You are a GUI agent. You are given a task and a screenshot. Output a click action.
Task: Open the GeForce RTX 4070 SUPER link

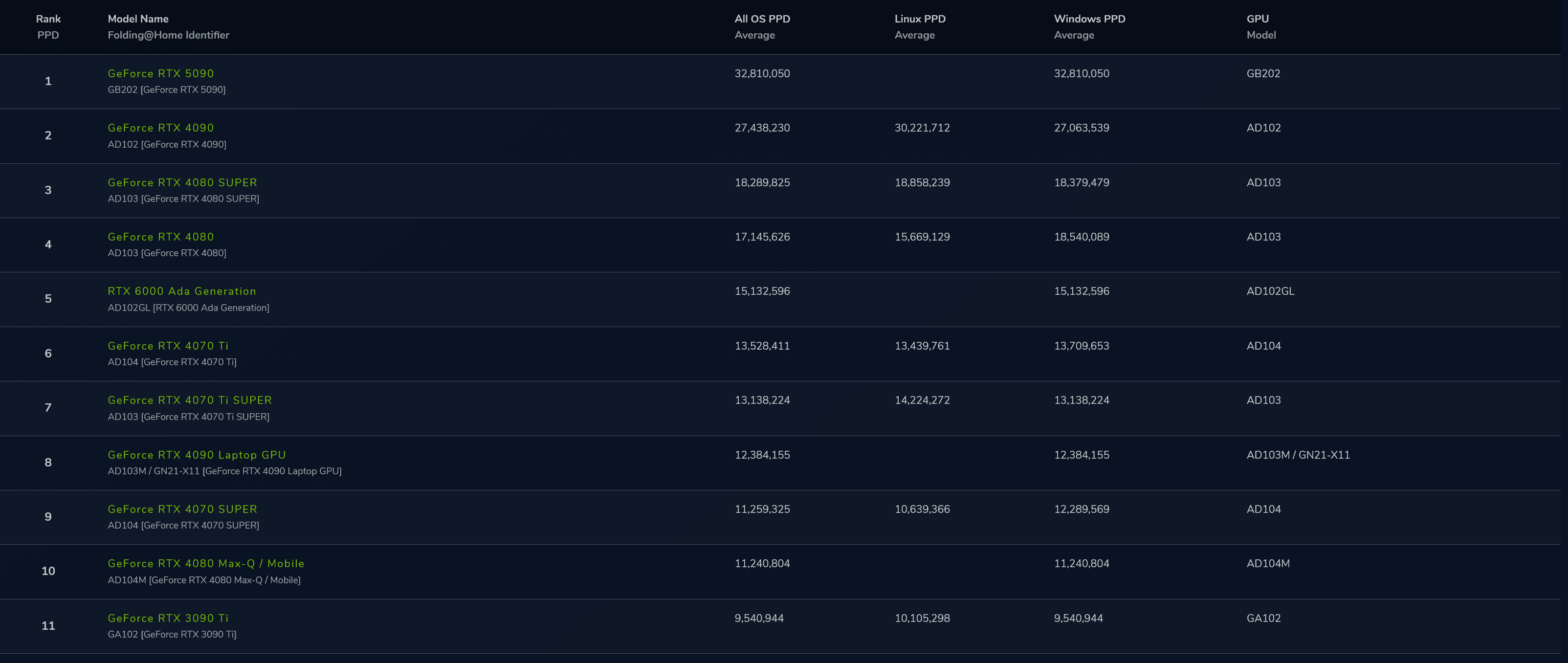[x=182, y=509]
